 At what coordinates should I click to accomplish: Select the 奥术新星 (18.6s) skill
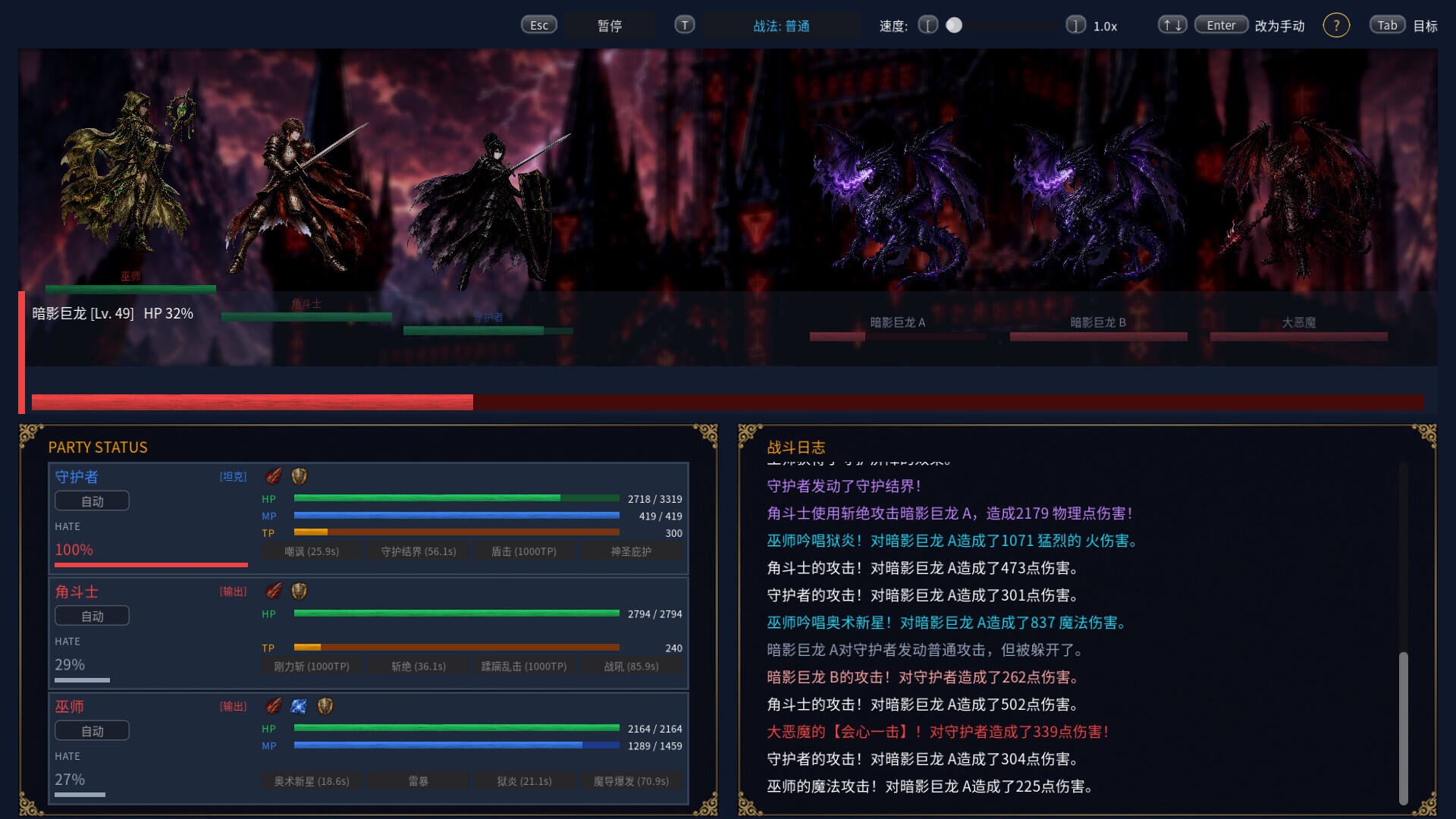(x=312, y=781)
